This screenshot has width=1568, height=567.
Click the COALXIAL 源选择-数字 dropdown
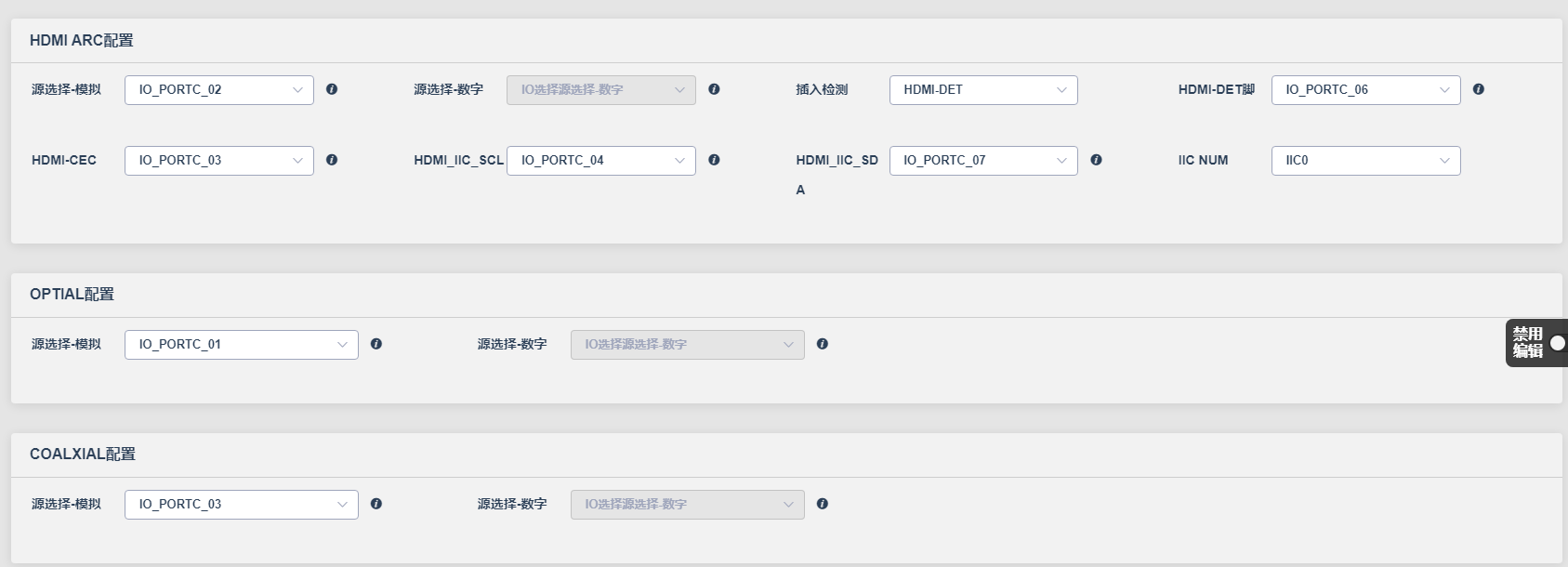click(688, 505)
